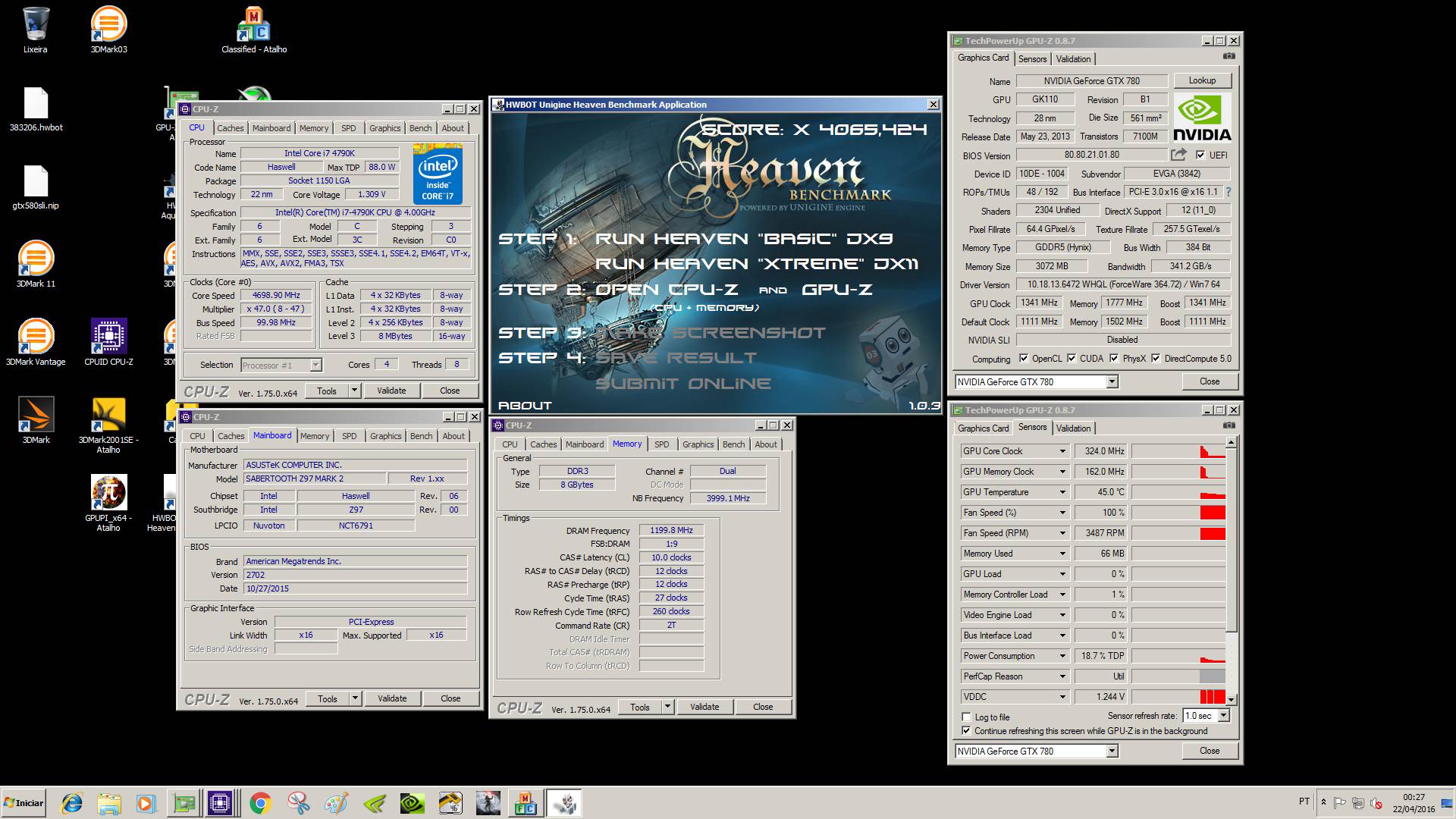Open the 3DMark desktop shortcut
Viewport: 1456px width, 819px height.
[x=36, y=415]
